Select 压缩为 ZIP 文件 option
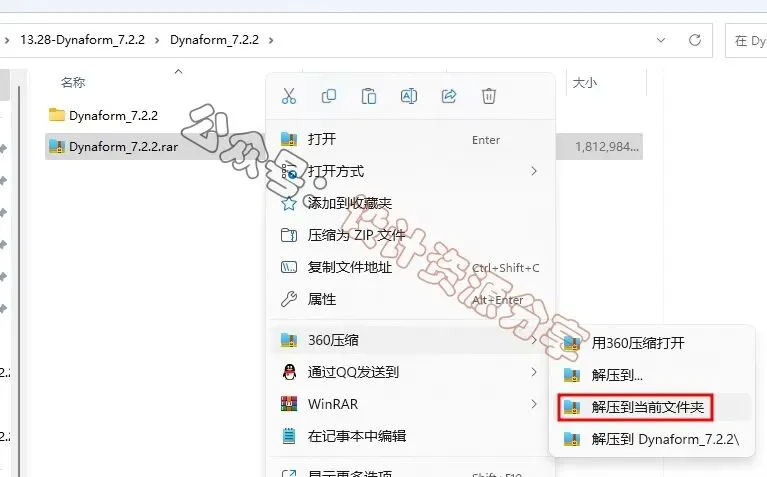This screenshot has height=477, width=767. pos(410,235)
